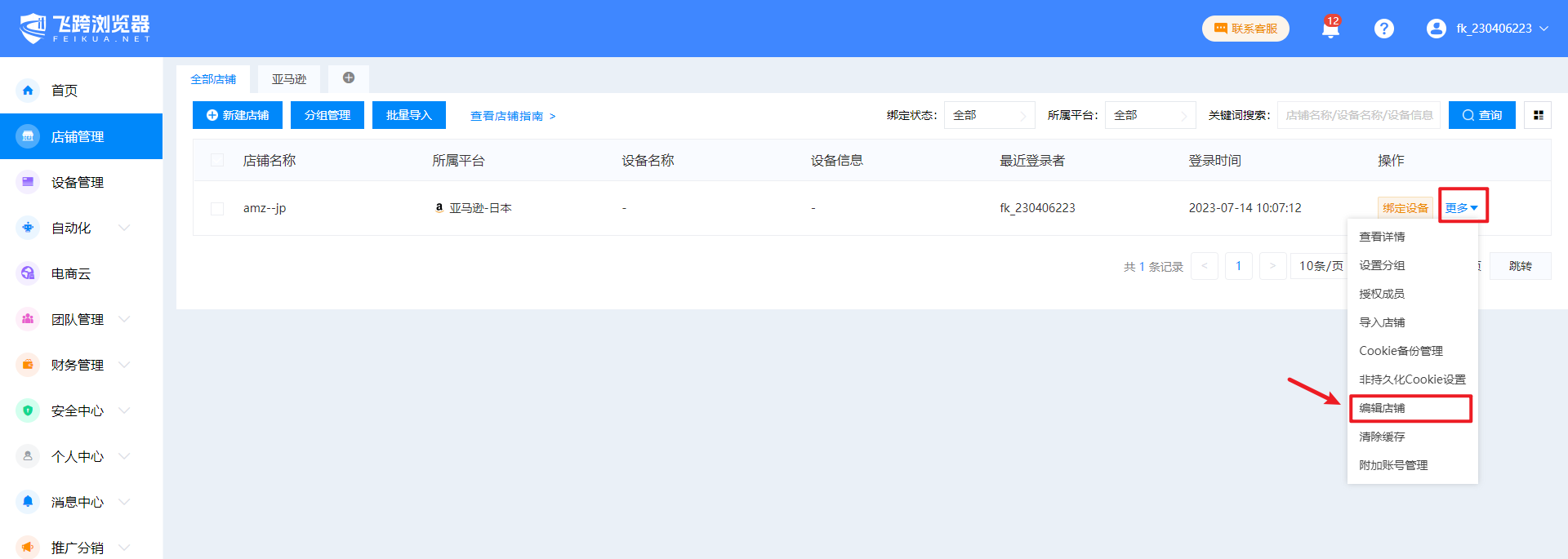1568x559 pixels.
Task: Check the amz--jp store row checkbox
Action: (217, 208)
